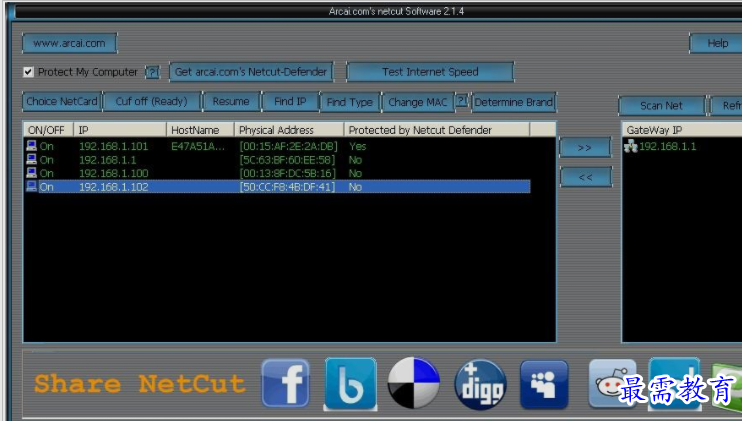Click the Reddit alien share icon
742x421 pixels.
612,384
